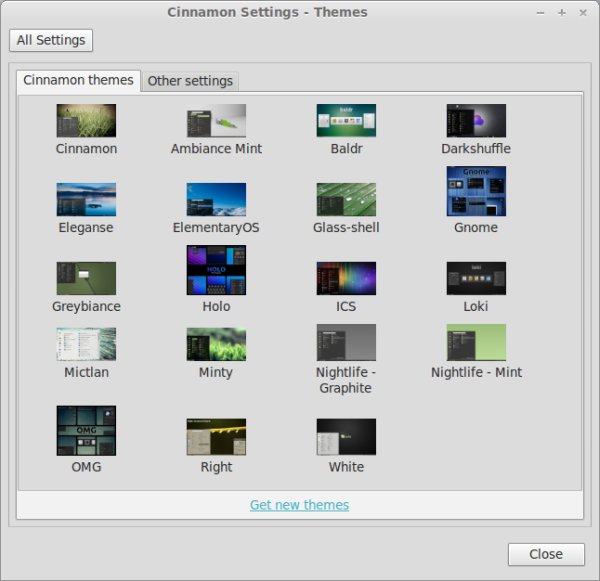The height and width of the screenshot is (581, 600).
Task: Select the Glass-shell theme thumbnail
Action: (346, 199)
